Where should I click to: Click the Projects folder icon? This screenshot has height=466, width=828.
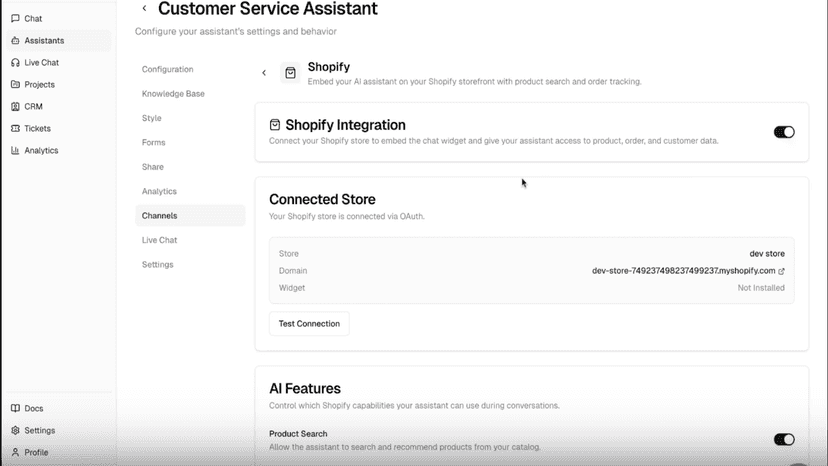point(15,85)
